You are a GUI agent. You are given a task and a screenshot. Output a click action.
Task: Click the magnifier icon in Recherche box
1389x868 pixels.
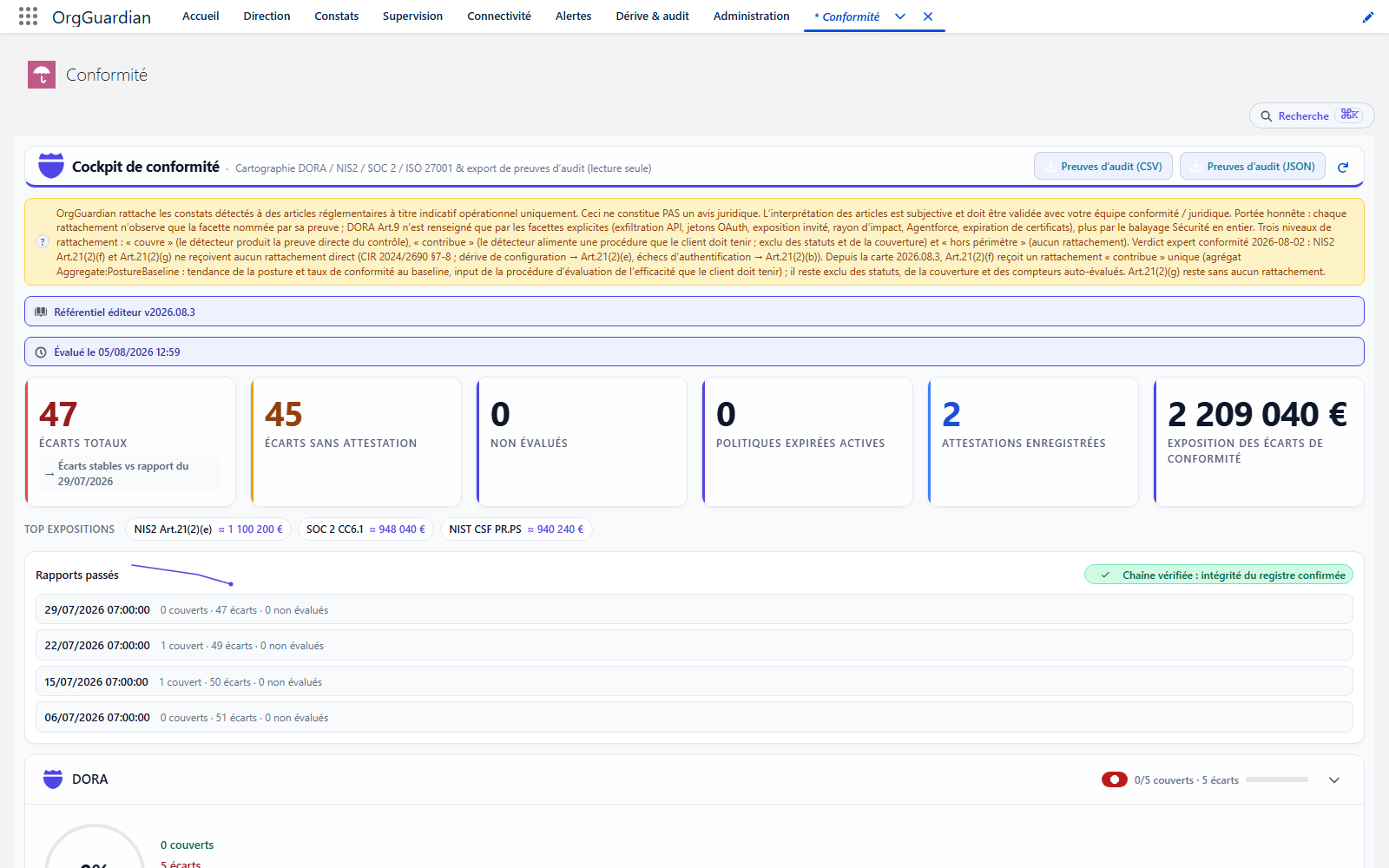tap(1267, 116)
